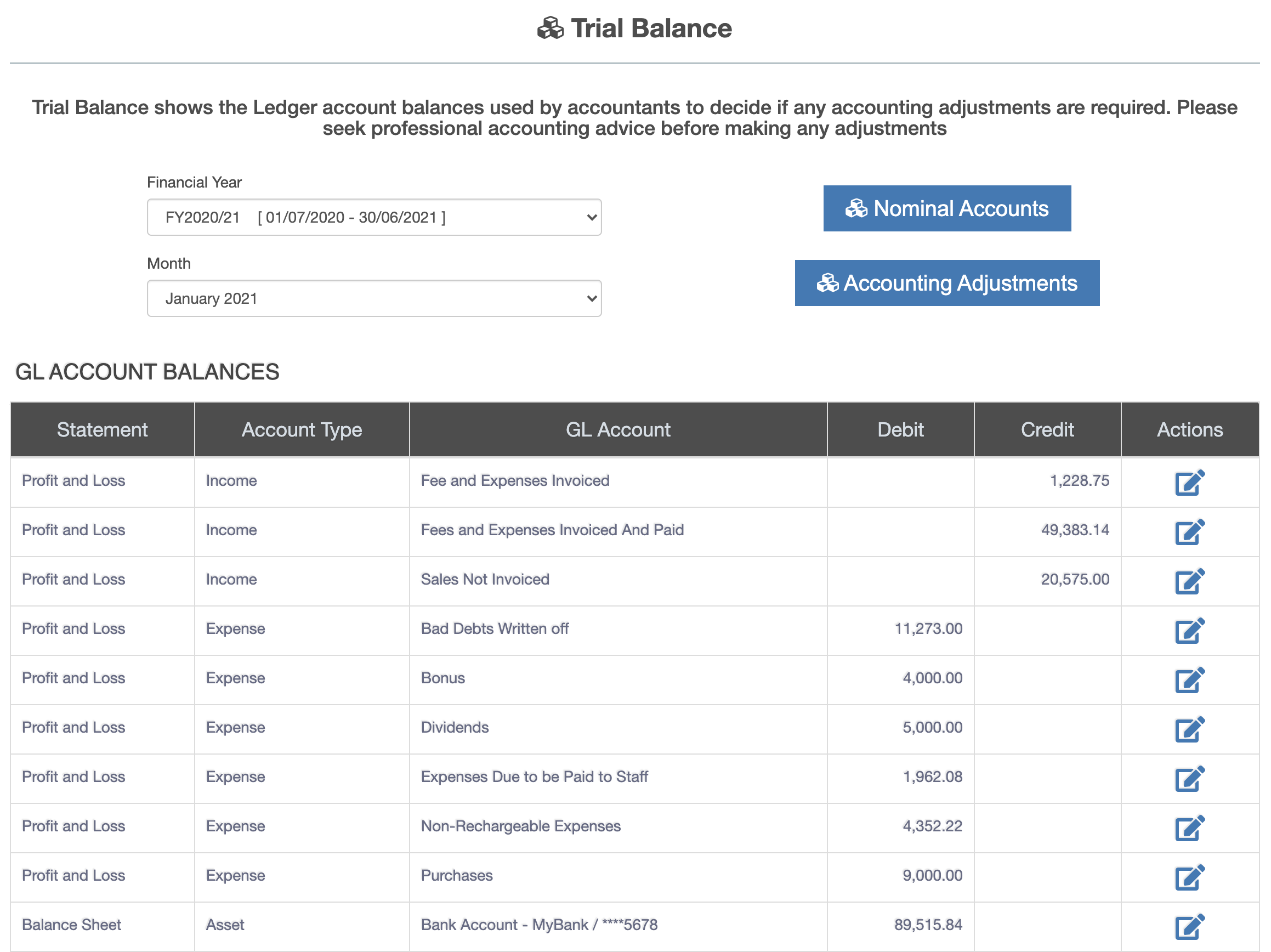1271x952 pixels.
Task: Open Nominal Accounts
Action: [x=947, y=208]
